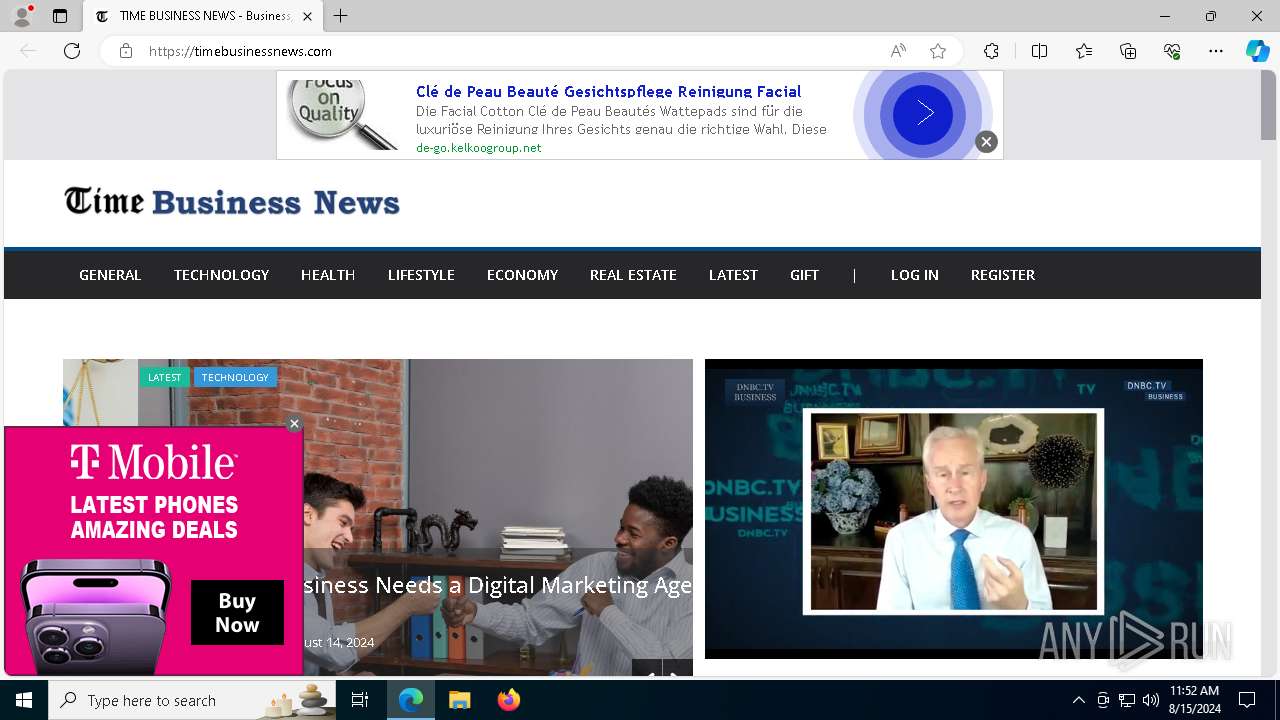
Task: Add page to favorites star icon
Action: [938, 51]
